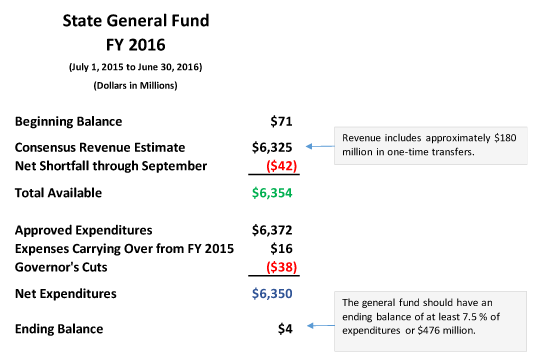The width and height of the screenshot is (540, 360).
Task: Click the red ($42) shortfall value
Action: [x=281, y=166]
